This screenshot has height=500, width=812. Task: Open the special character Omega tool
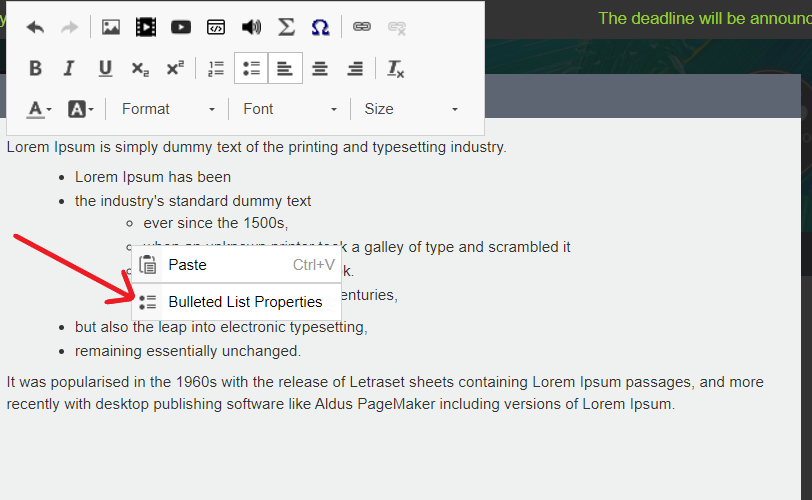click(320, 27)
